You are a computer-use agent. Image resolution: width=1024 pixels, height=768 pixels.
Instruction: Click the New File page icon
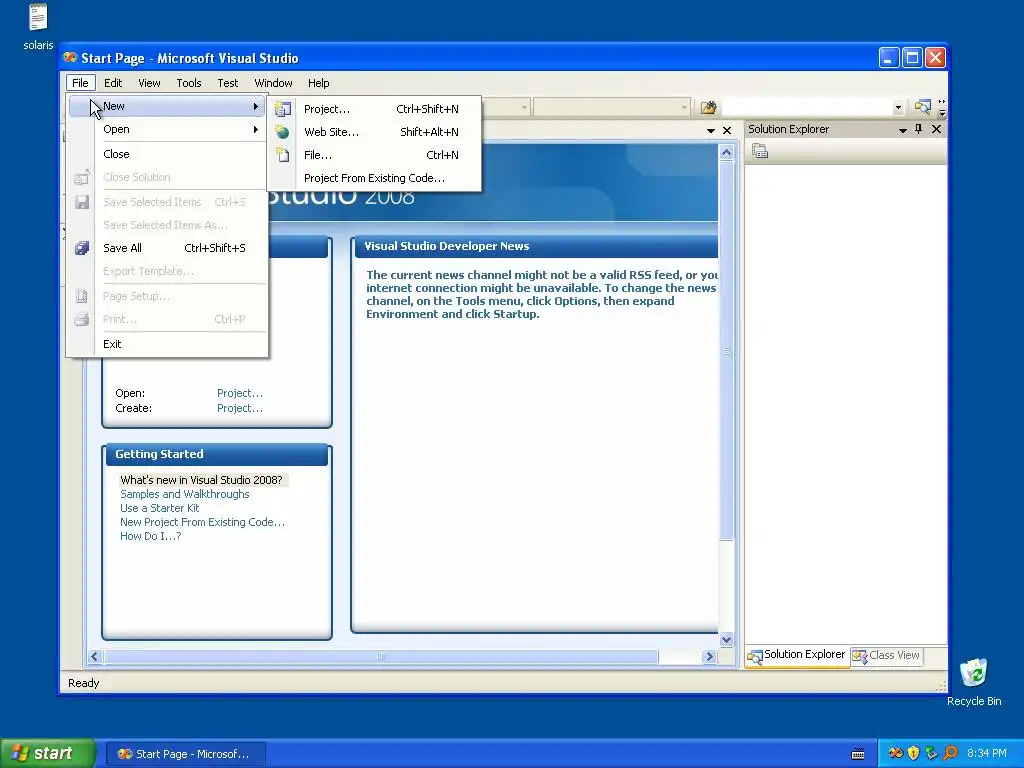coord(282,155)
